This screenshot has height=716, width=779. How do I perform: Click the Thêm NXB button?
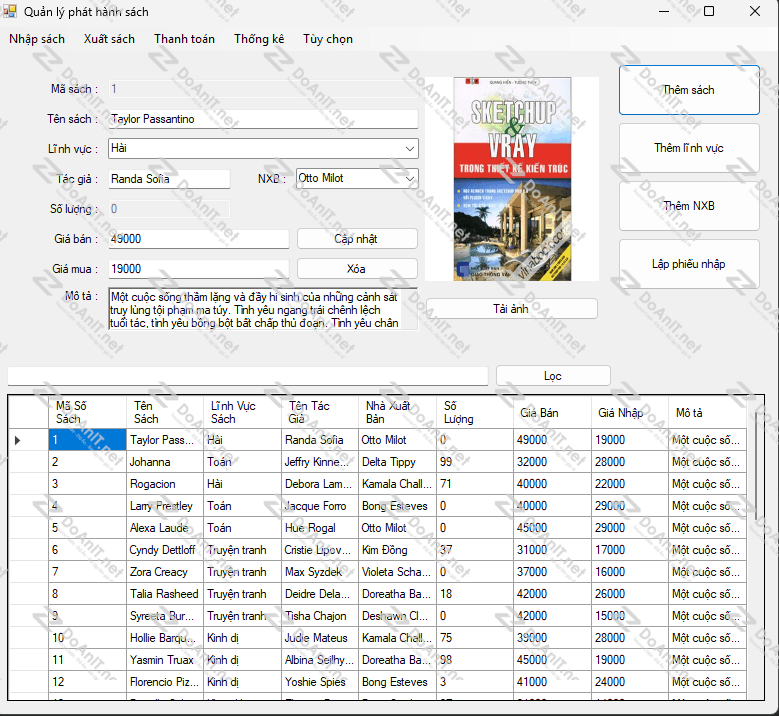689,206
